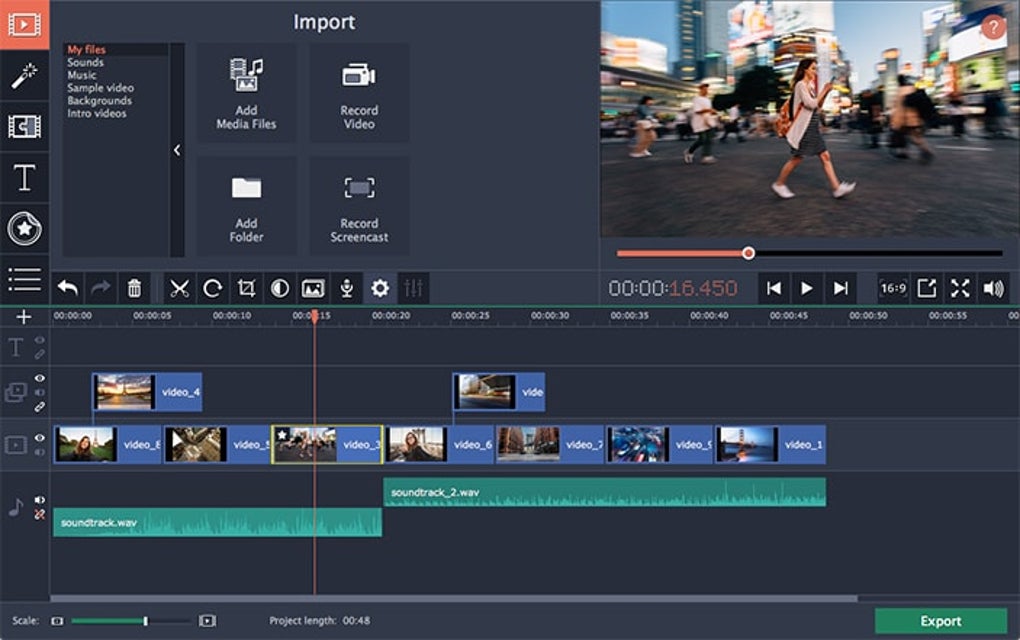Click Add Media Files
1020x640 pixels.
246,93
